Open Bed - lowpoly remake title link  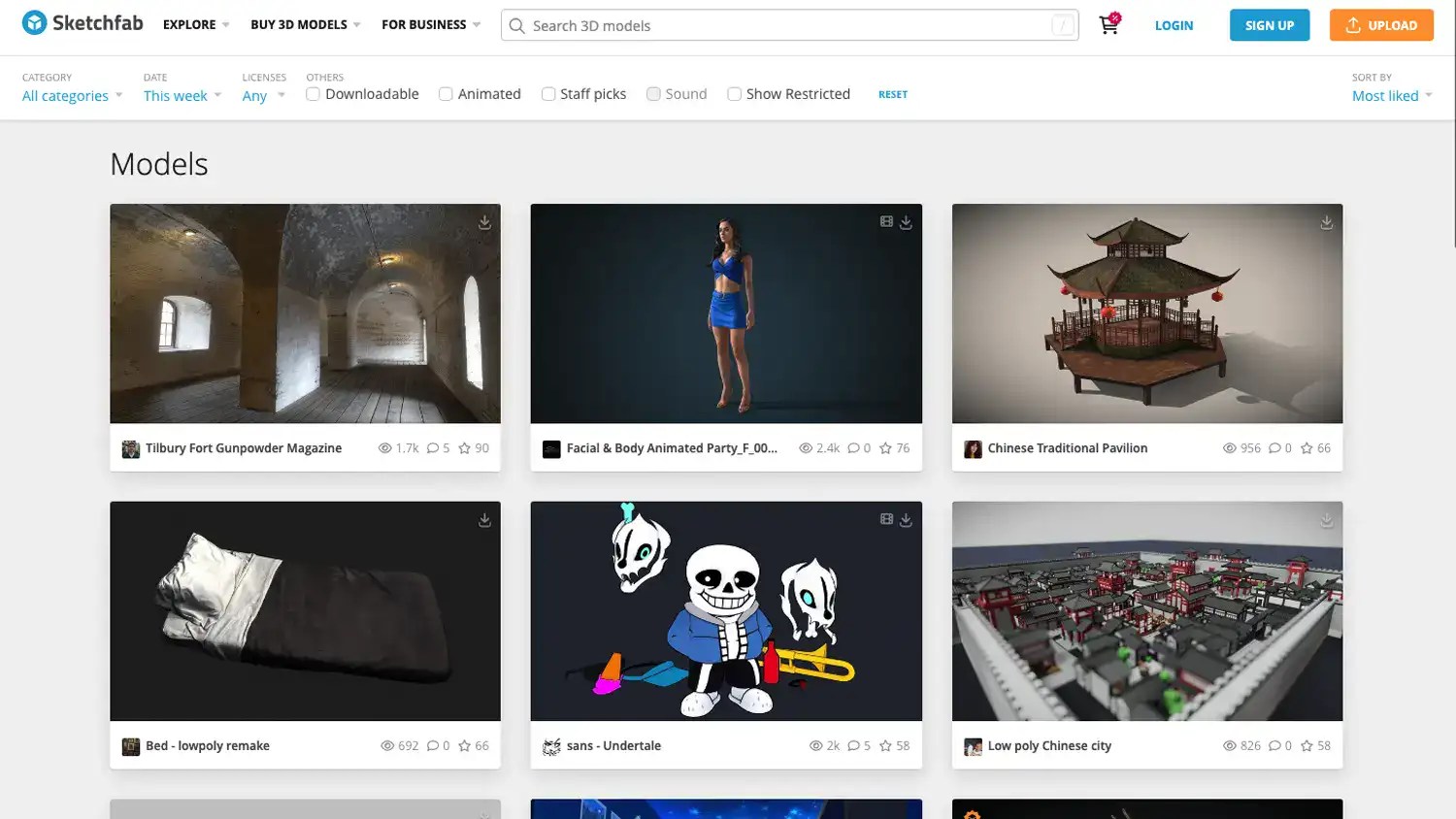click(x=208, y=746)
